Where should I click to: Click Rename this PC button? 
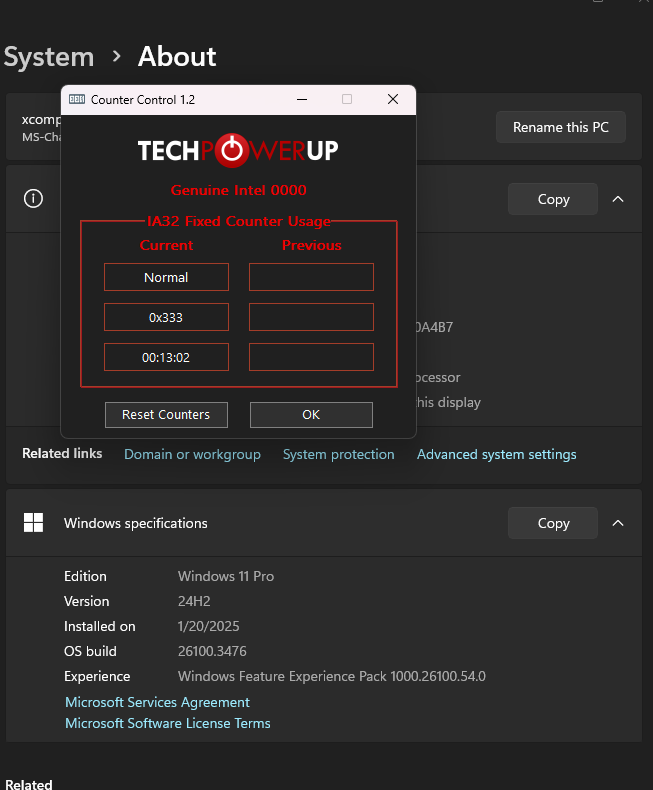[x=561, y=127]
